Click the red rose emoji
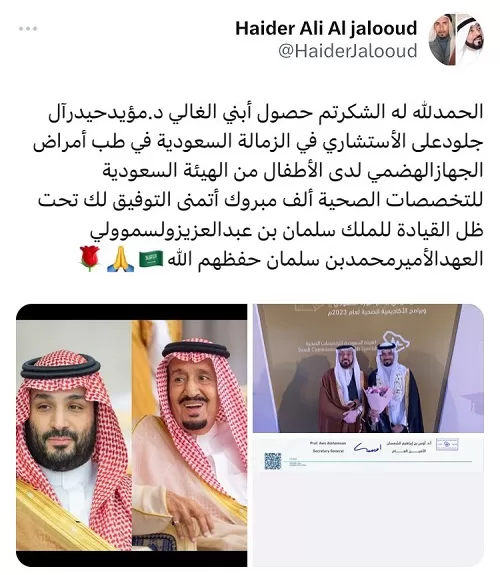This screenshot has width=500, height=575. (90, 259)
